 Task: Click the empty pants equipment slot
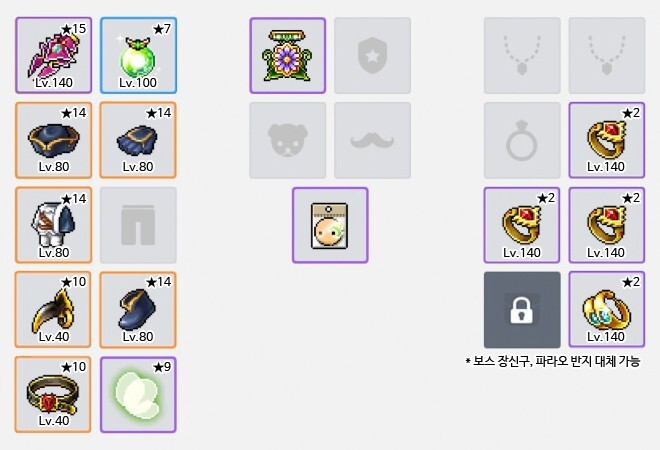(138, 225)
